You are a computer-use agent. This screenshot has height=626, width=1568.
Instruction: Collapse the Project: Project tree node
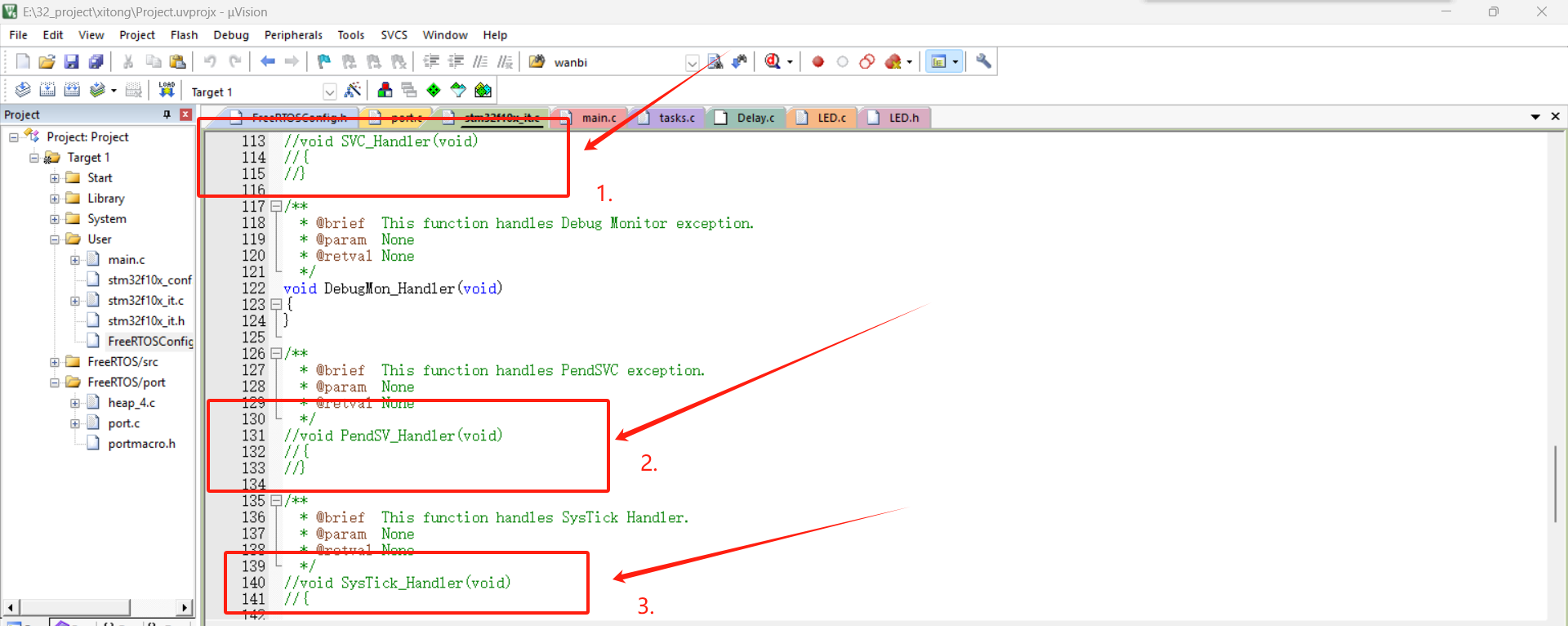pyautogui.click(x=13, y=137)
